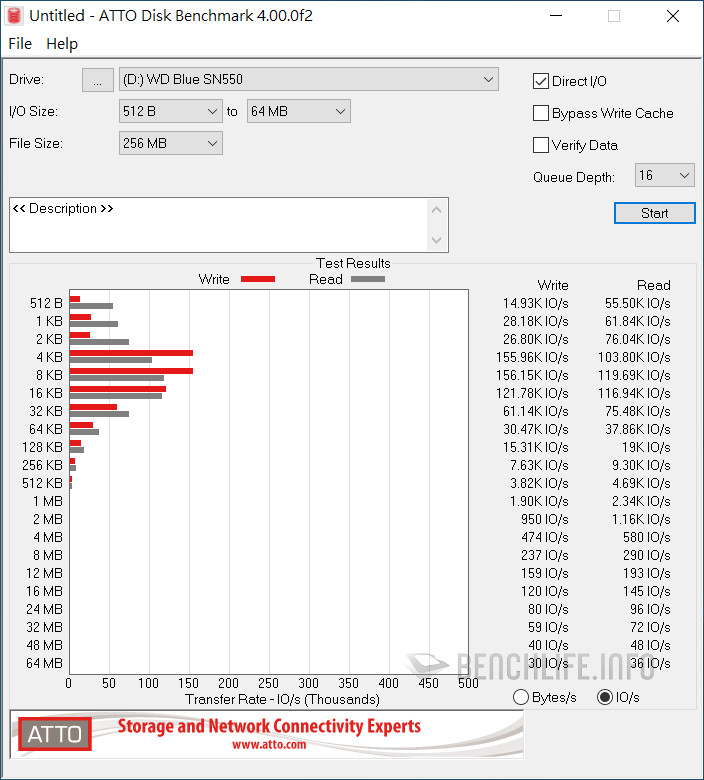The image size is (704, 780).
Task: Click the red 8 KB write bar
Action: 131,371
